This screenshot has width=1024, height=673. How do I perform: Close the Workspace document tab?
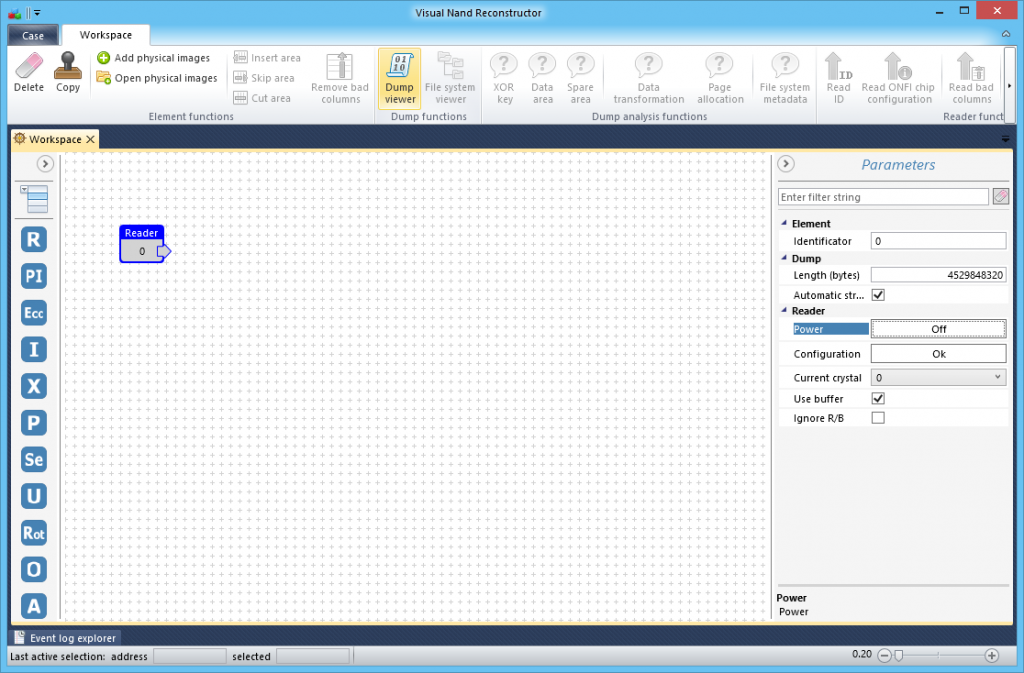click(x=90, y=139)
